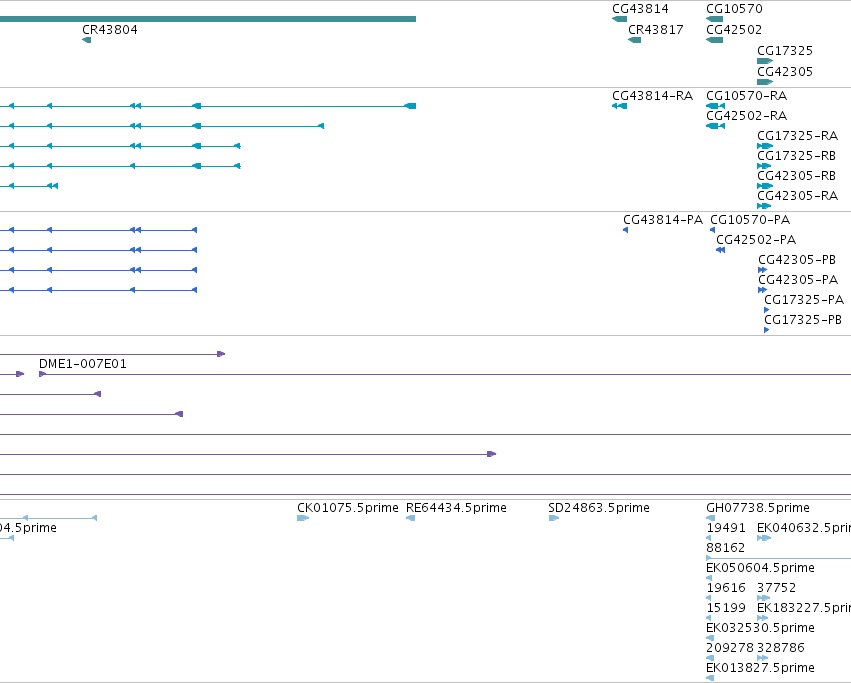851x683 pixels.
Task: Click protein CG42502-PA
Action: 756,239
